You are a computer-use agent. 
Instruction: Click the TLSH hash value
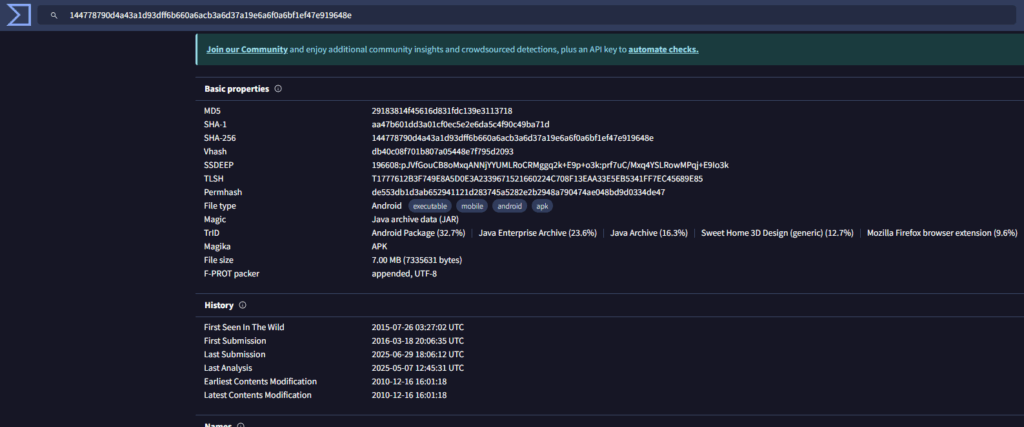(x=537, y=179)
